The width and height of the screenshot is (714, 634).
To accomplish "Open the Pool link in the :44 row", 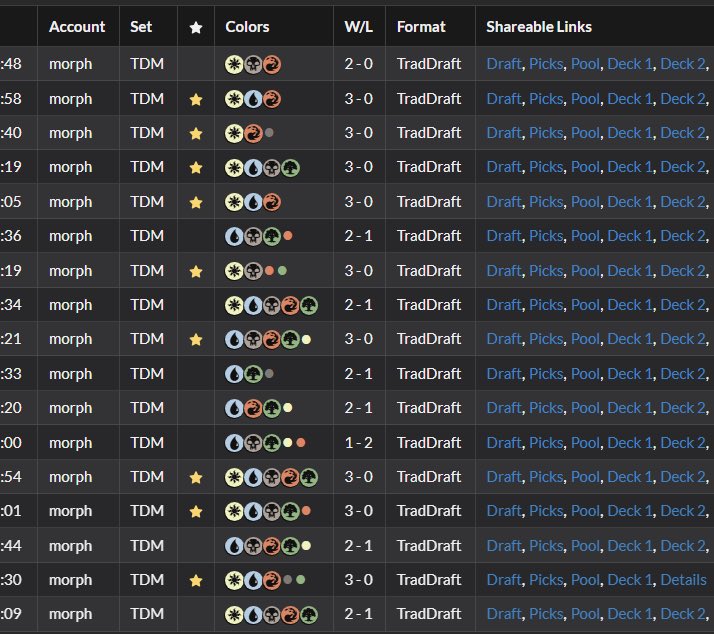I will tap(585, 546).
